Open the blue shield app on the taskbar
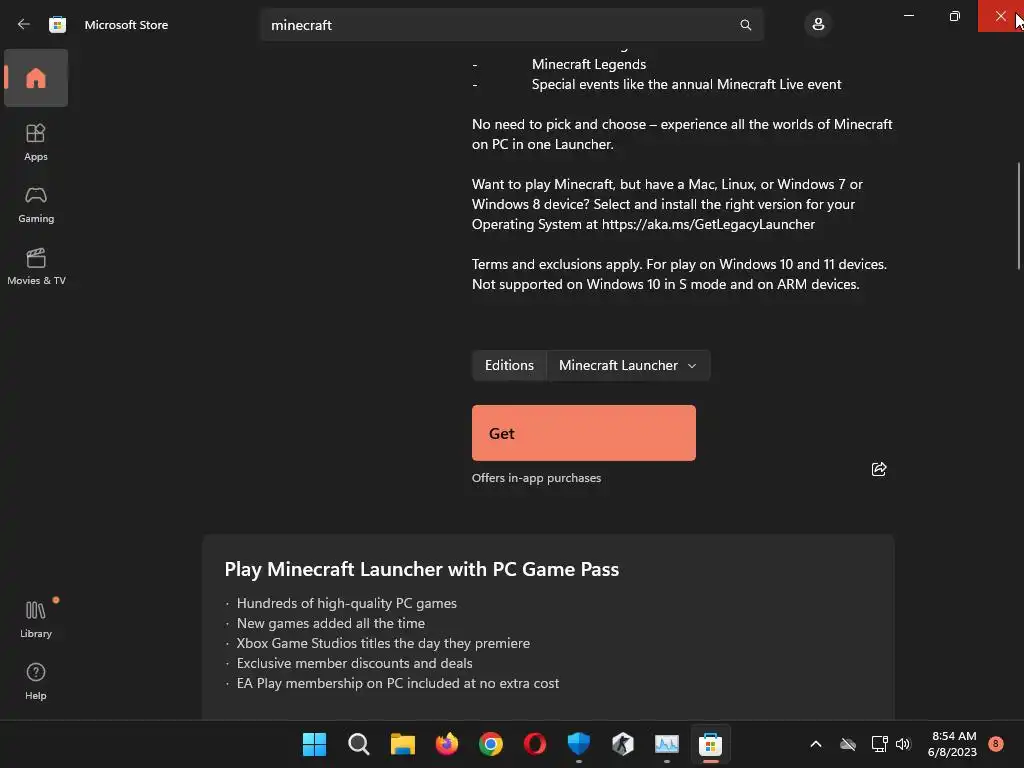Viewport: 1024px width, 768px height. pos(579,744)
